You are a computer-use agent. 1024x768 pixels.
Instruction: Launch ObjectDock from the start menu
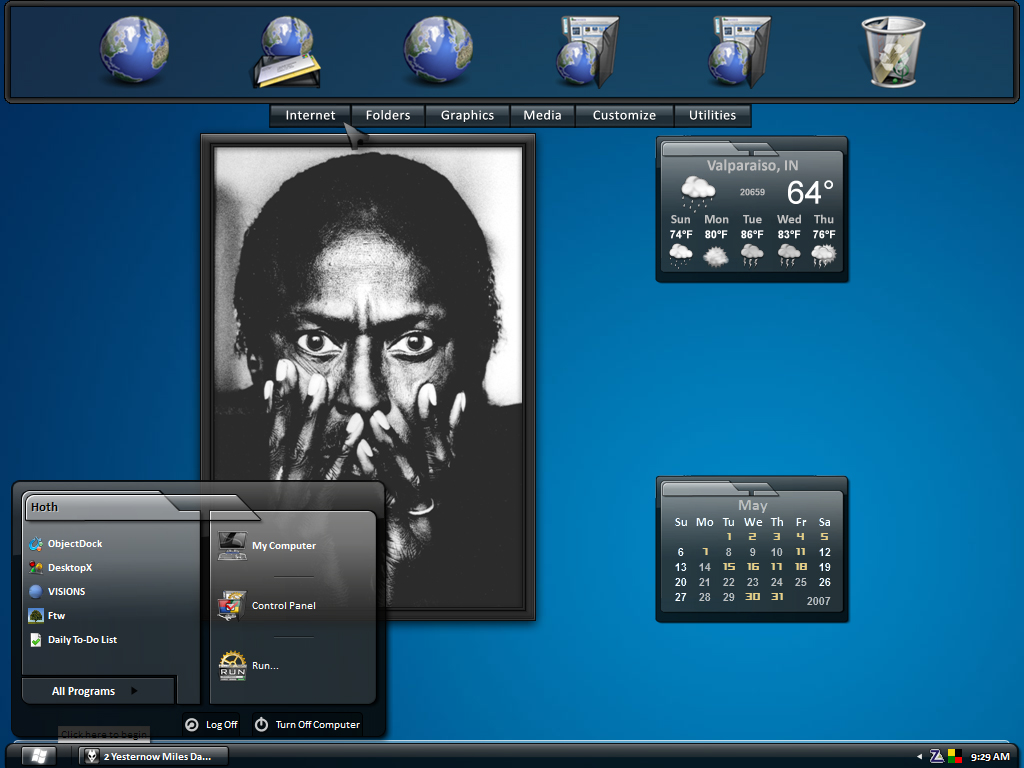tap(65, 543)
